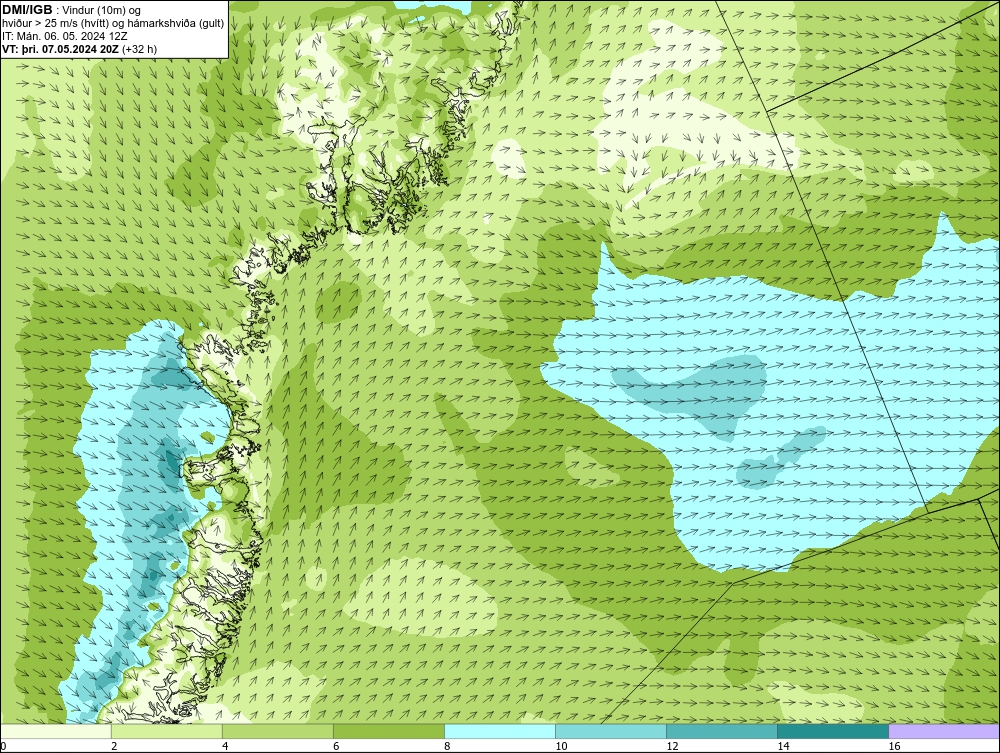Click the scale label '4'
Screen dimensions: 1000x753
(x=225, y=746)
